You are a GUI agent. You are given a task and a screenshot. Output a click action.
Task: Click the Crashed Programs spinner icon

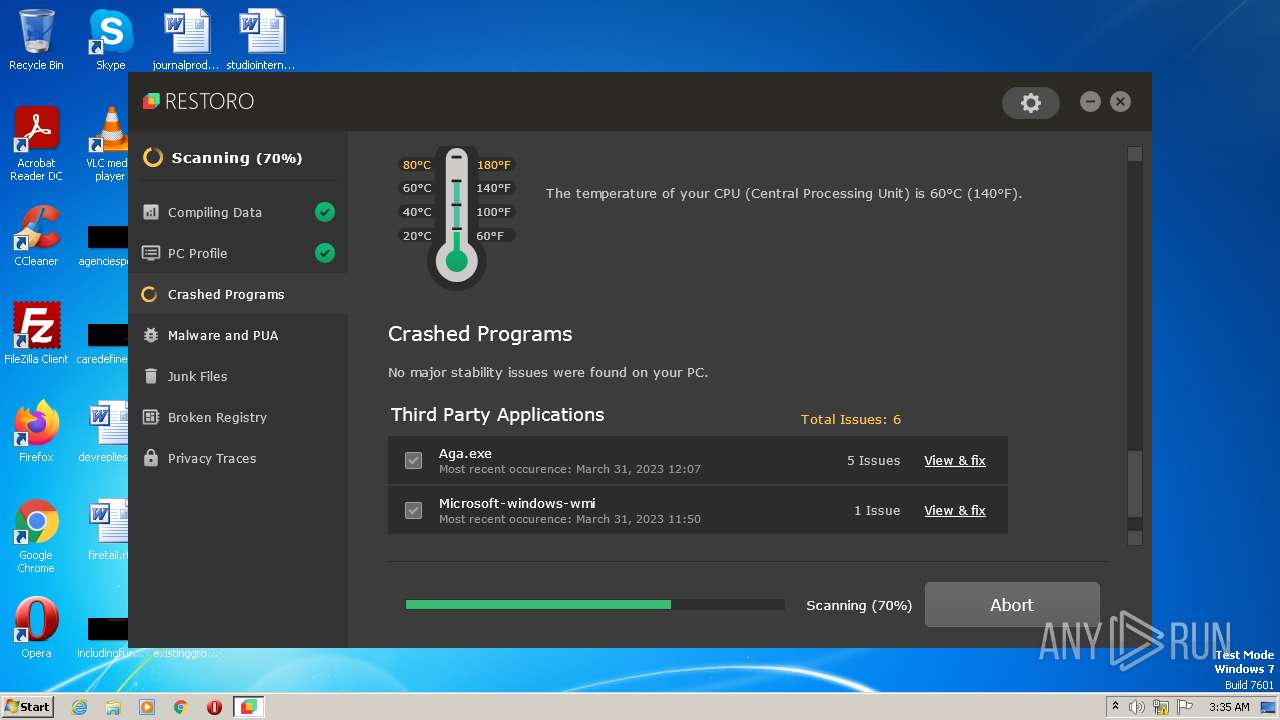coord(149,294)
